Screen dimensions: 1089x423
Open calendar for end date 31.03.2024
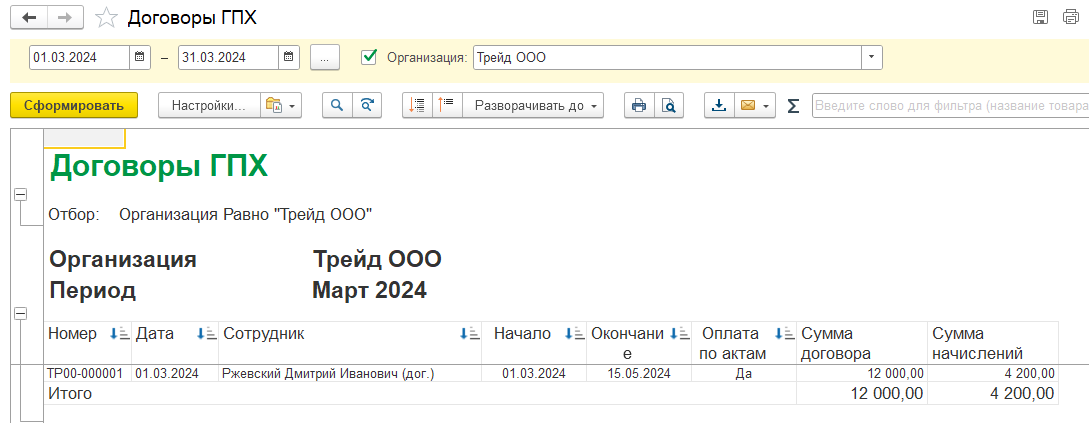coord(289,58)
